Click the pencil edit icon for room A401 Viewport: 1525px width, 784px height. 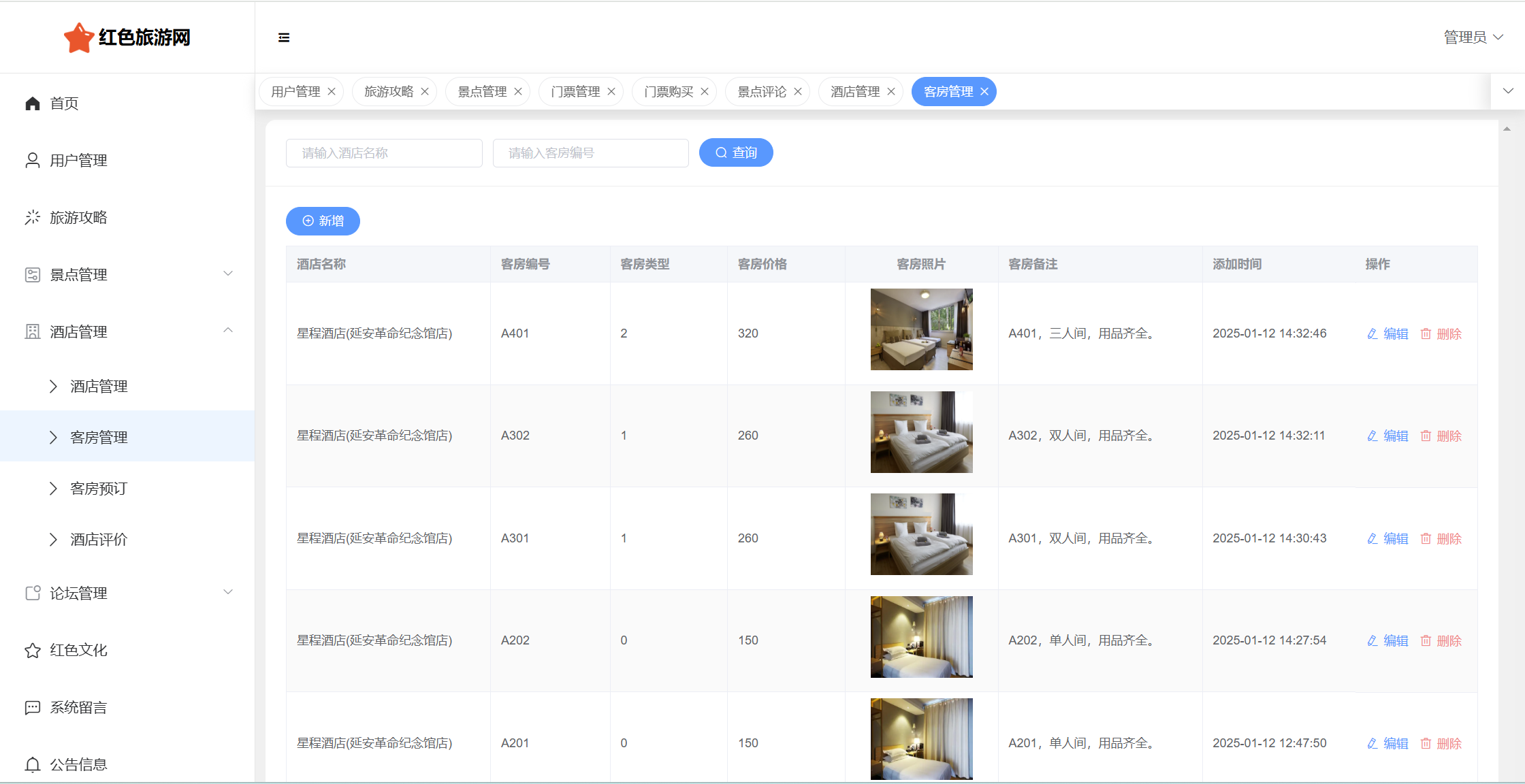coord(1372,333)
